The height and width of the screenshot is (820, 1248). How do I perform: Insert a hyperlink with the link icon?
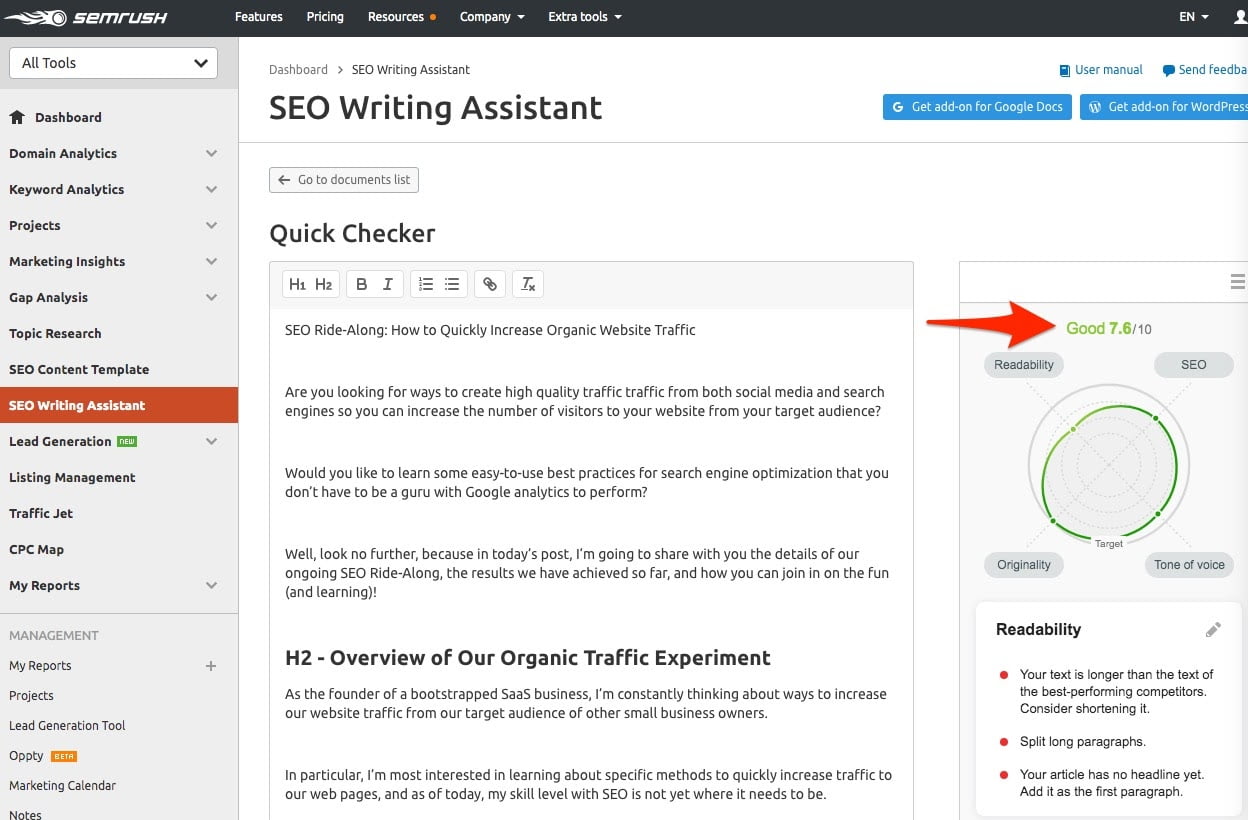(490, 284)
